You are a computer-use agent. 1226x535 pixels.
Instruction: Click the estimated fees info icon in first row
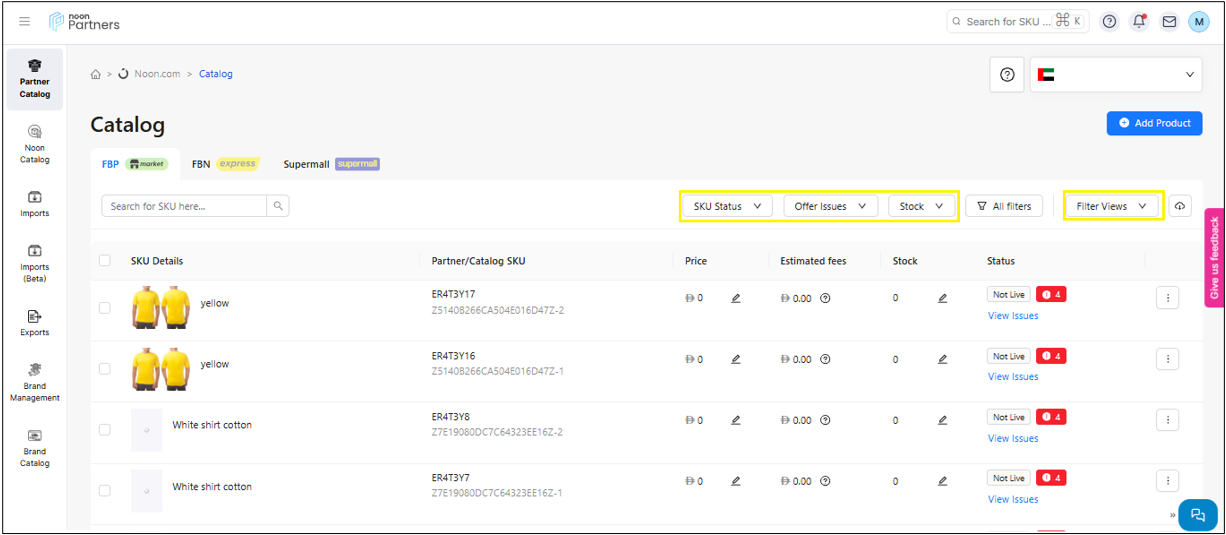(x=825, y=298)
